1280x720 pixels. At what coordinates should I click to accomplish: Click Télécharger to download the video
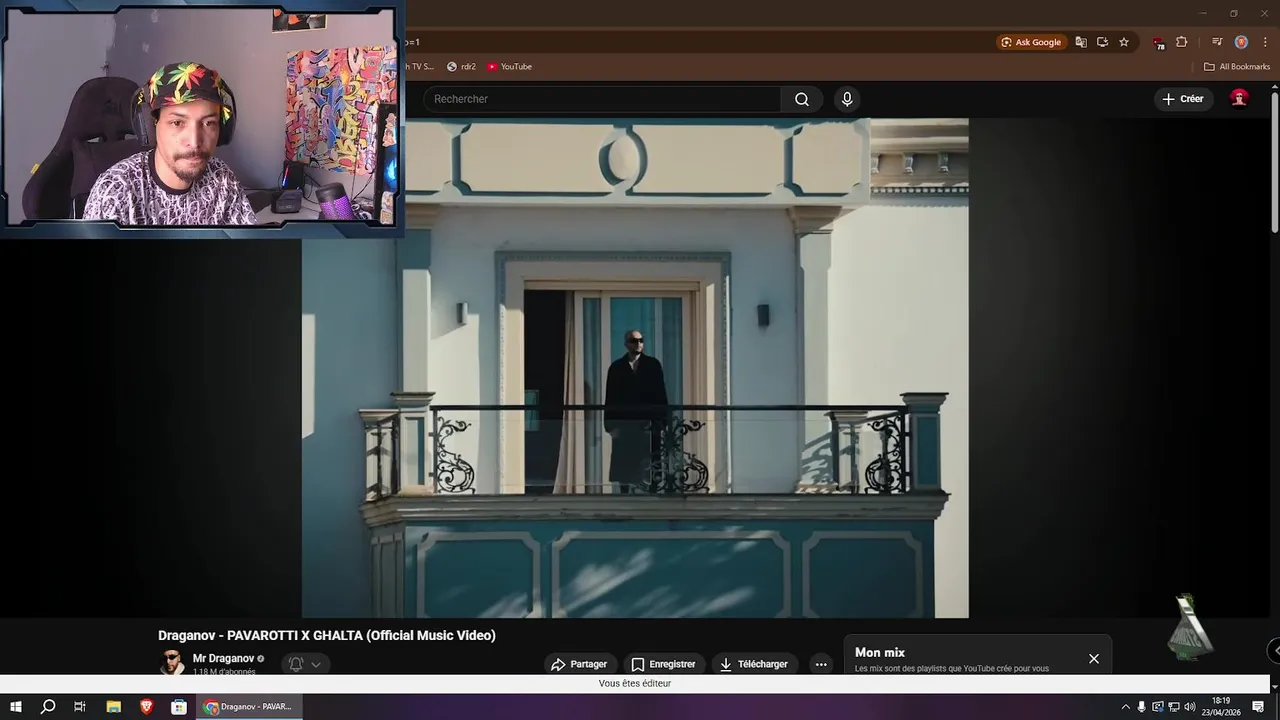pyautogui.click(x=754, y=664)
